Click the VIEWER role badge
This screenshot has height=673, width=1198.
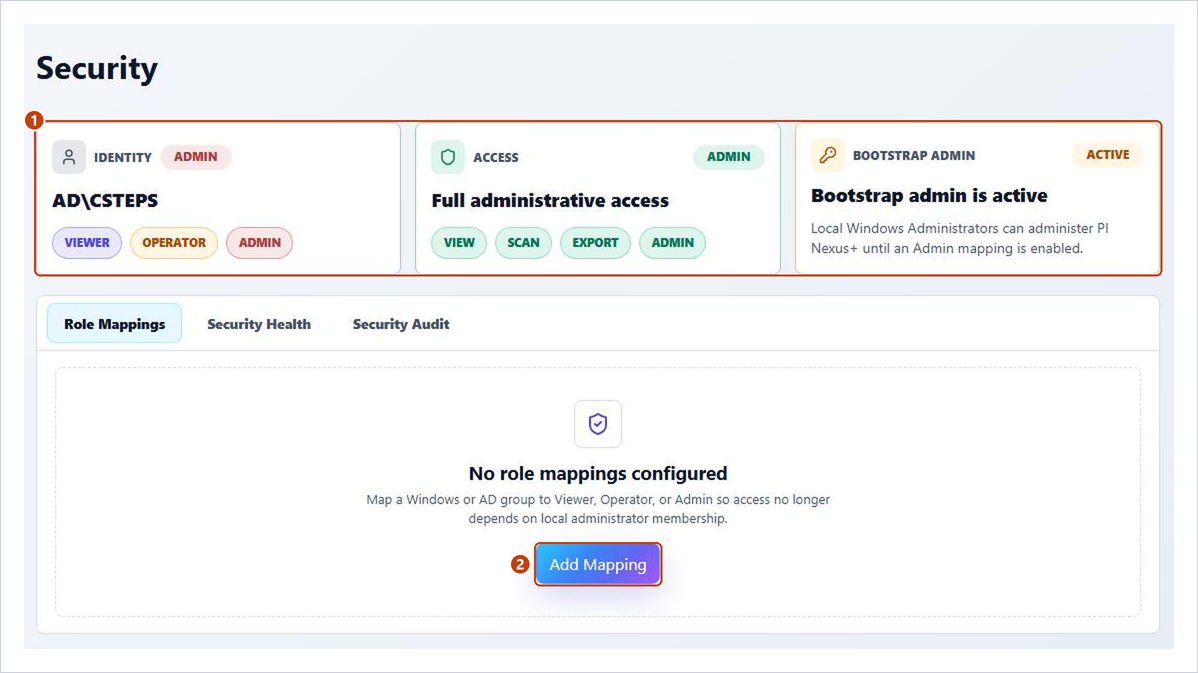coord(87,243)
